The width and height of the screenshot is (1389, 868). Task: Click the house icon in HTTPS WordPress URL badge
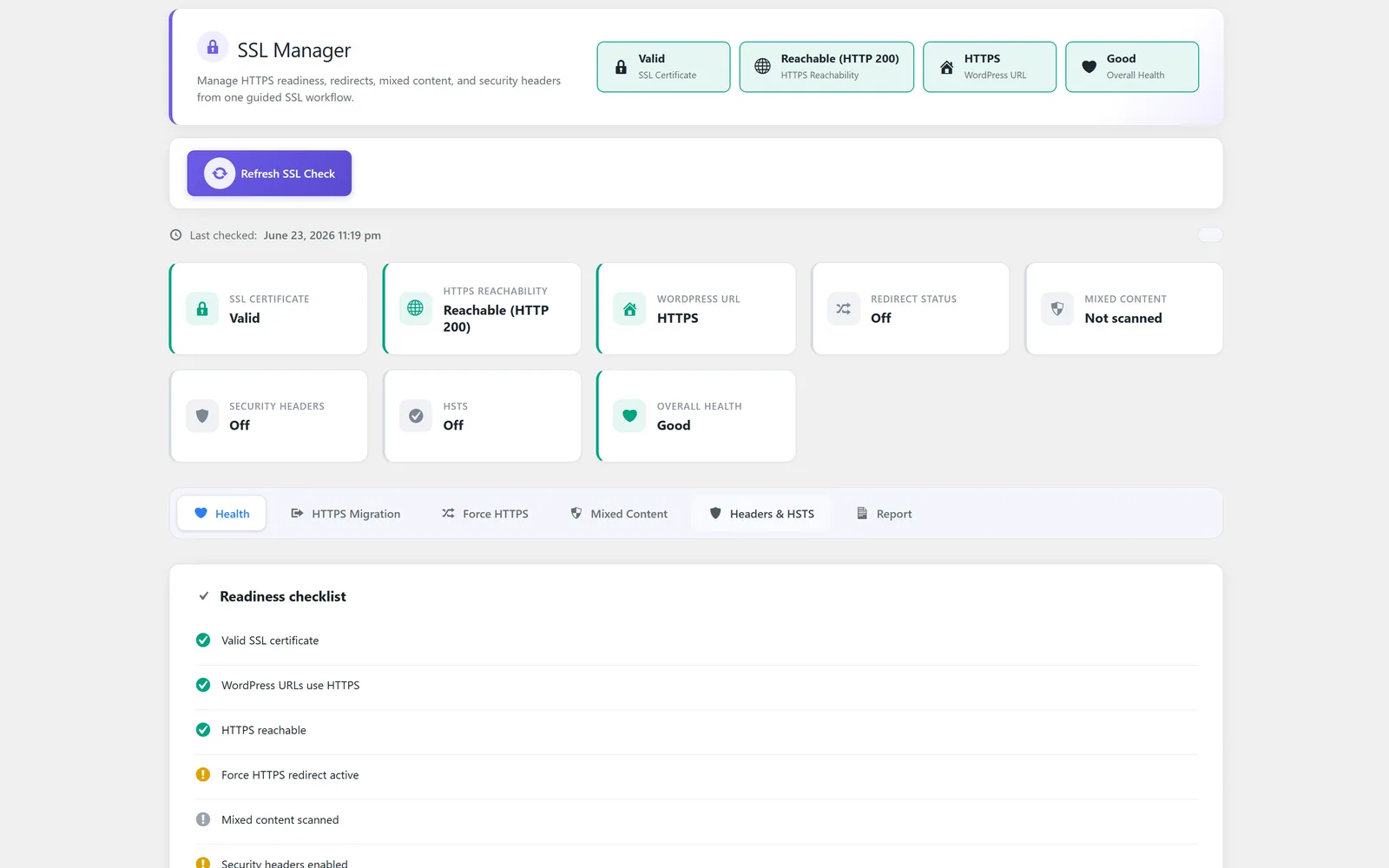tap(946, 67)
